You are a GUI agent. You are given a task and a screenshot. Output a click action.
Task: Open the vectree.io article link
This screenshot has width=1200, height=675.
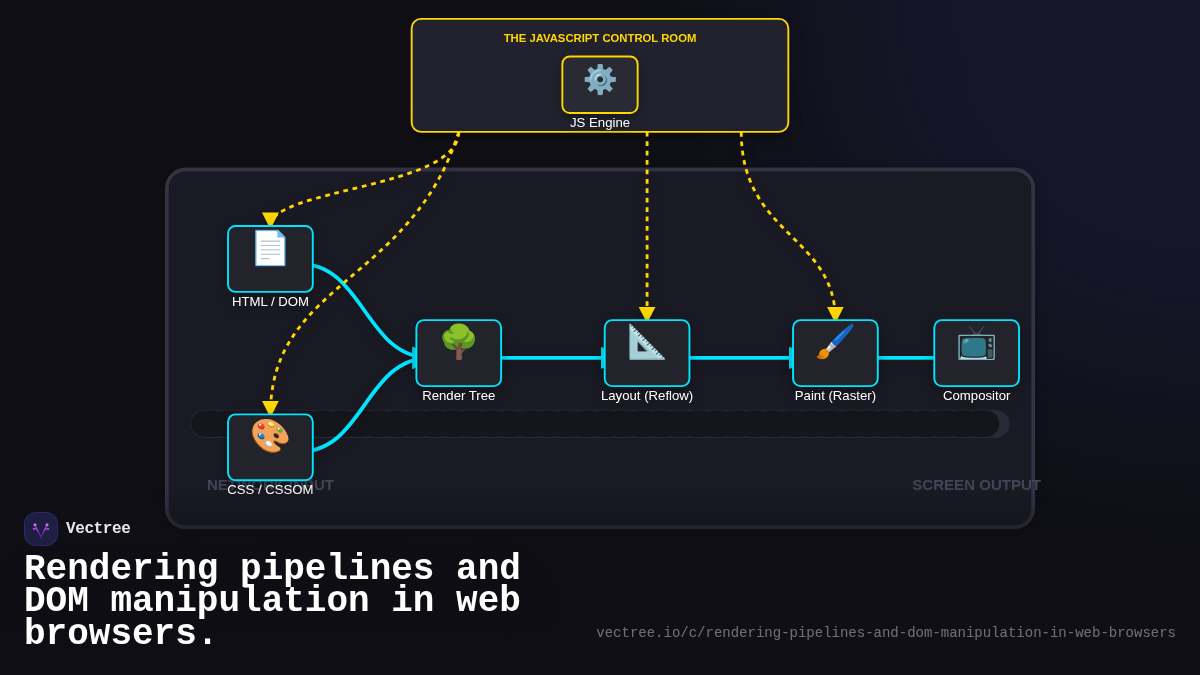(886, 632)
